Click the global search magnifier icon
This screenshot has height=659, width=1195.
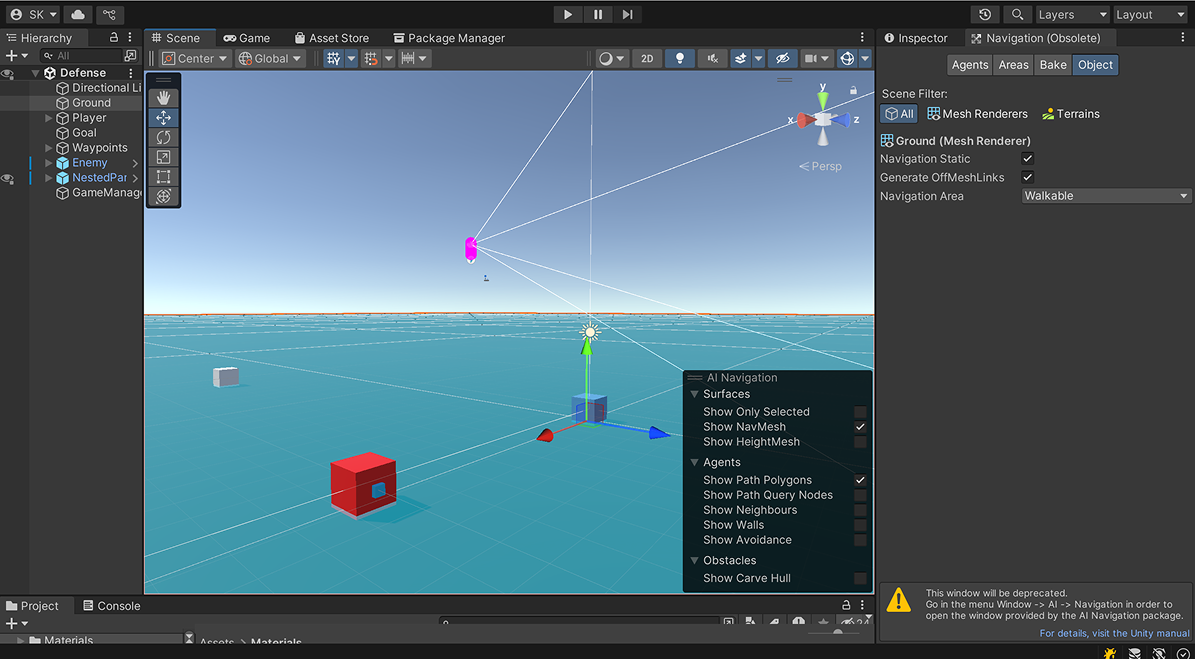pos(1017,14)
